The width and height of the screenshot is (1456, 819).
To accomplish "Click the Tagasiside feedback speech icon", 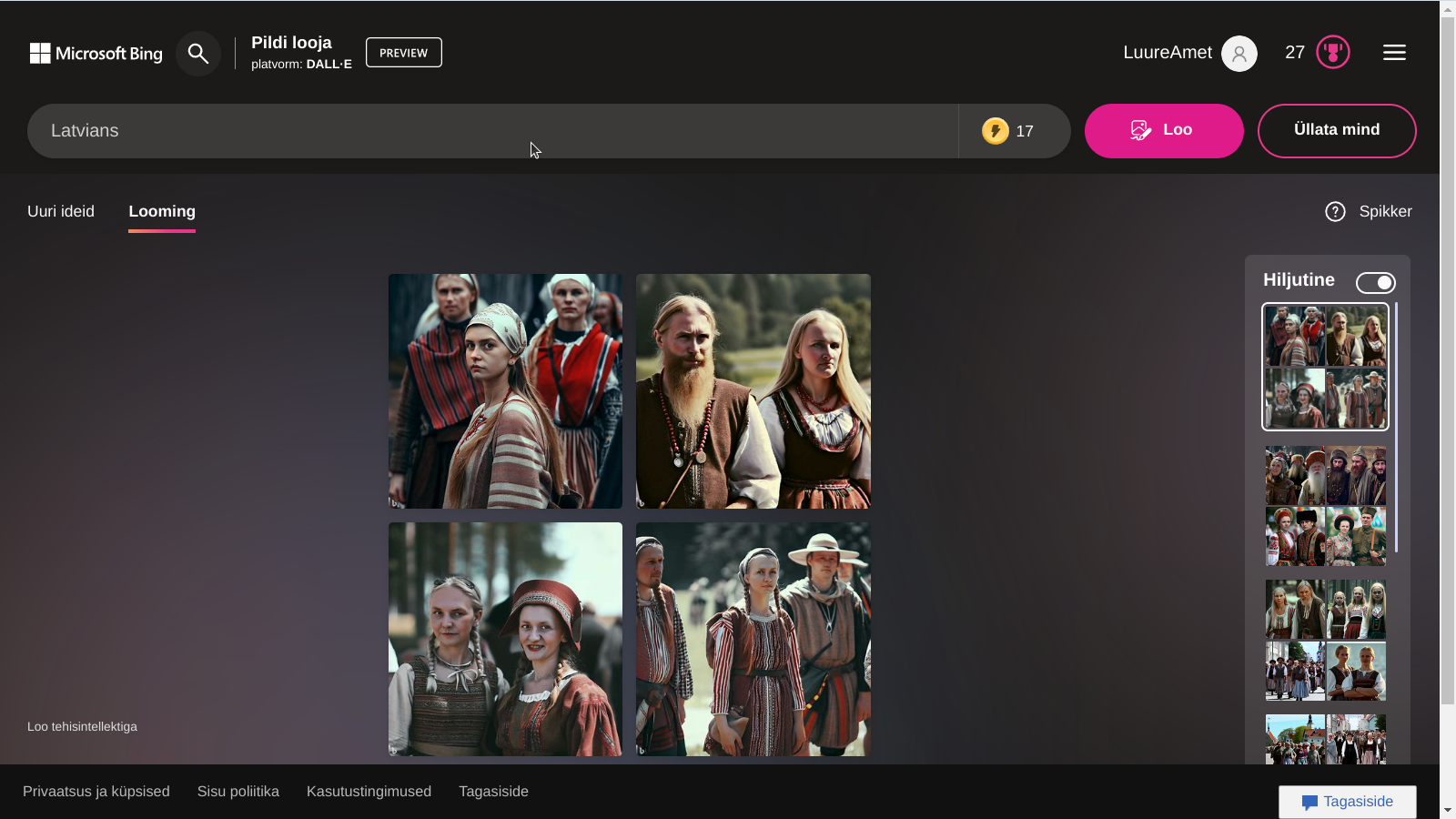I will (x=1309, y=802).
